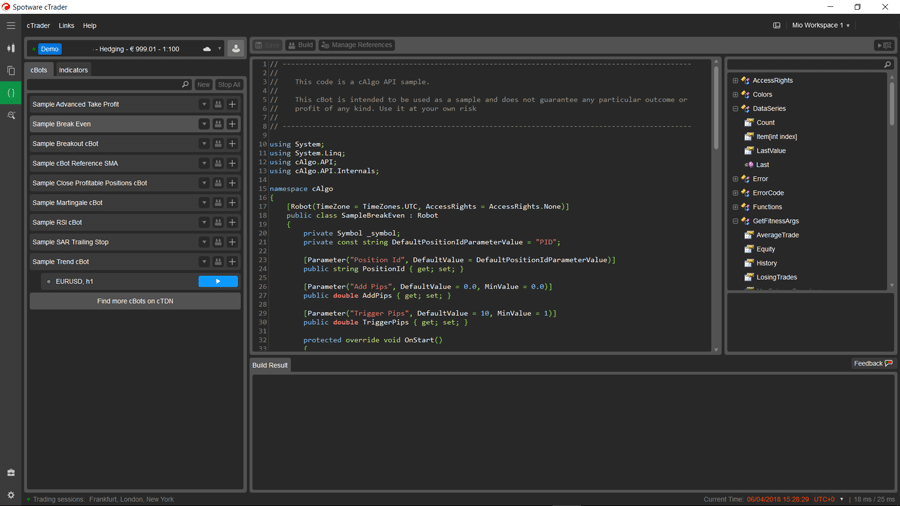
Task: Switch to the cBots tab
Action: (39, 70)
